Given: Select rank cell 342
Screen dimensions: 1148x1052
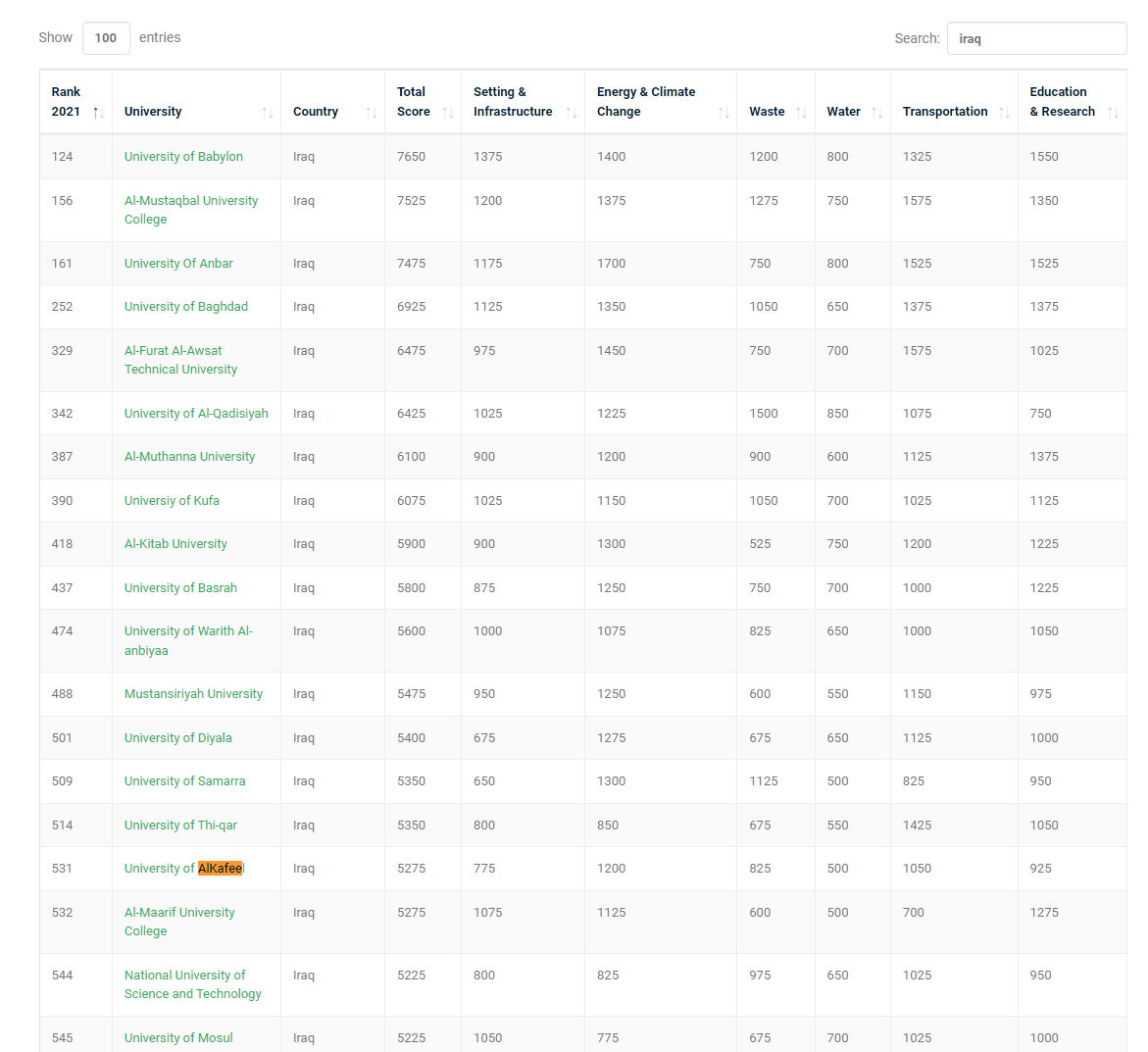Looking at the screenshot, I should 62,414.
